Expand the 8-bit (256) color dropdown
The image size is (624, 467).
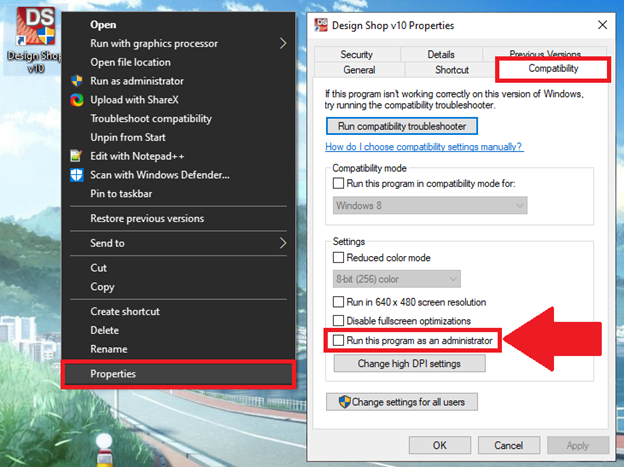396,279
